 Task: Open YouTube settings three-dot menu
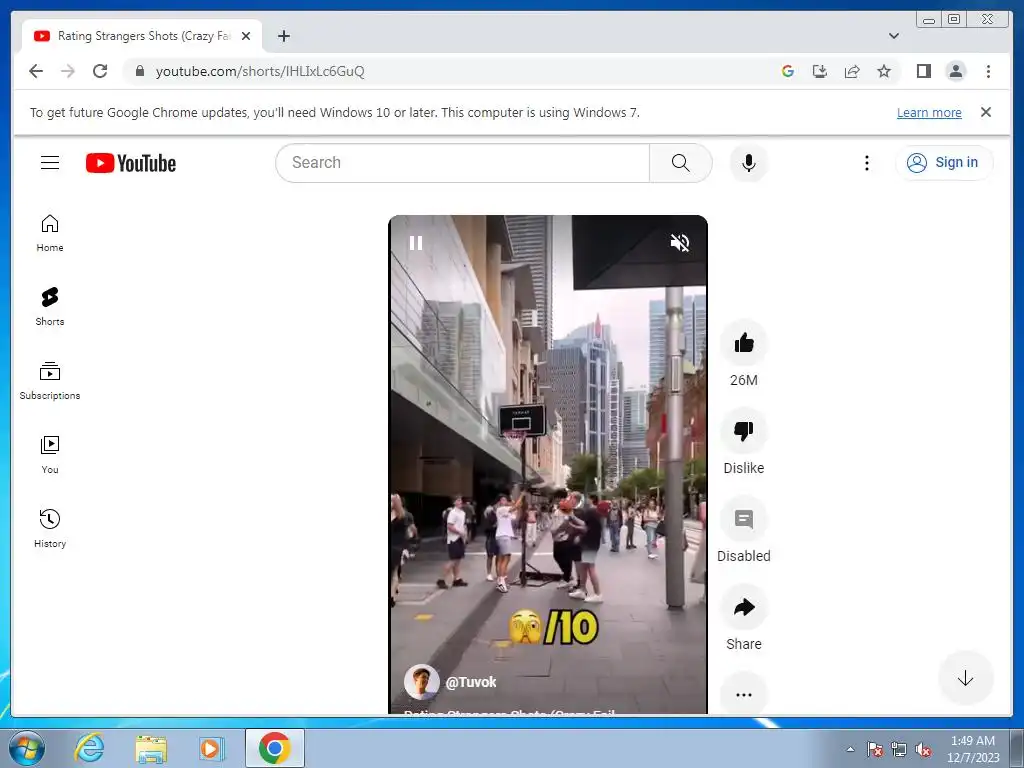pos(867,163)
